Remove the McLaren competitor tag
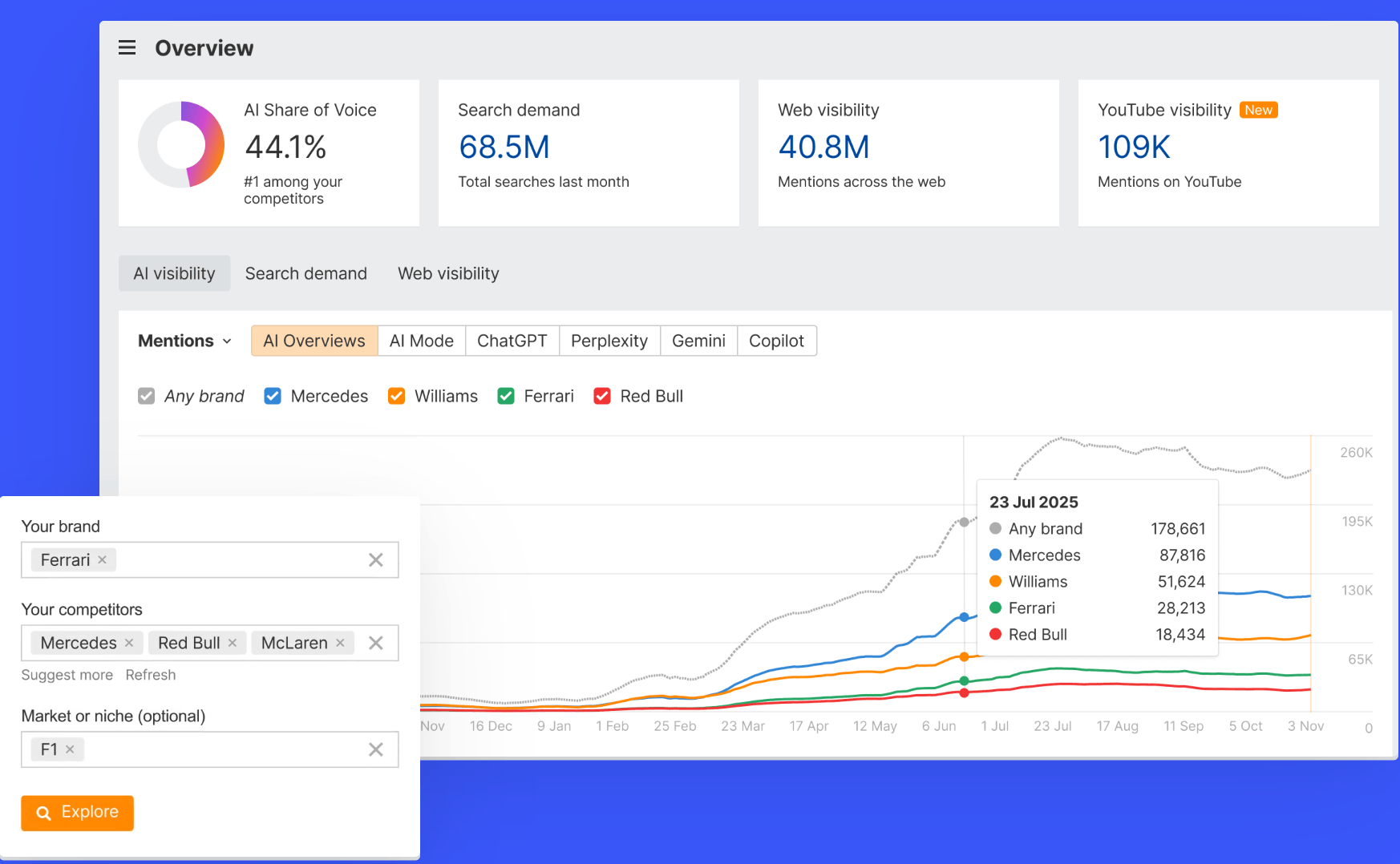1400x864 pixels. click(340, 642)
